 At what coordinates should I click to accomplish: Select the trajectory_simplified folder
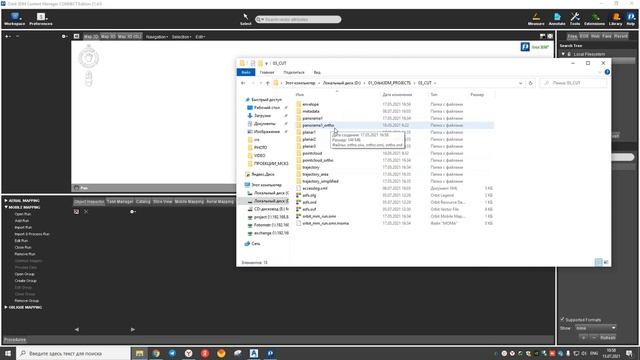(320, 181)
